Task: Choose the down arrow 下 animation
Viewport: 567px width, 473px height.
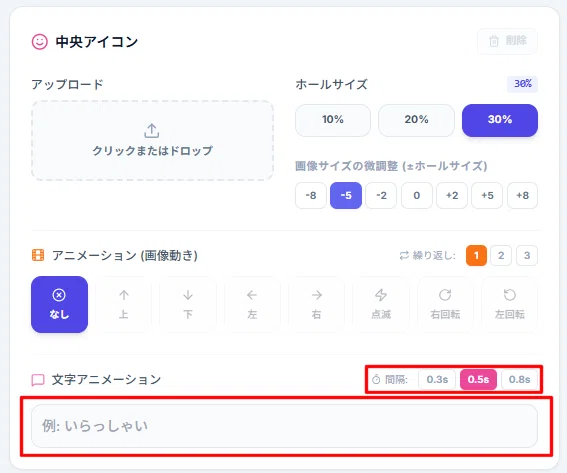Action: click(188, 304)
